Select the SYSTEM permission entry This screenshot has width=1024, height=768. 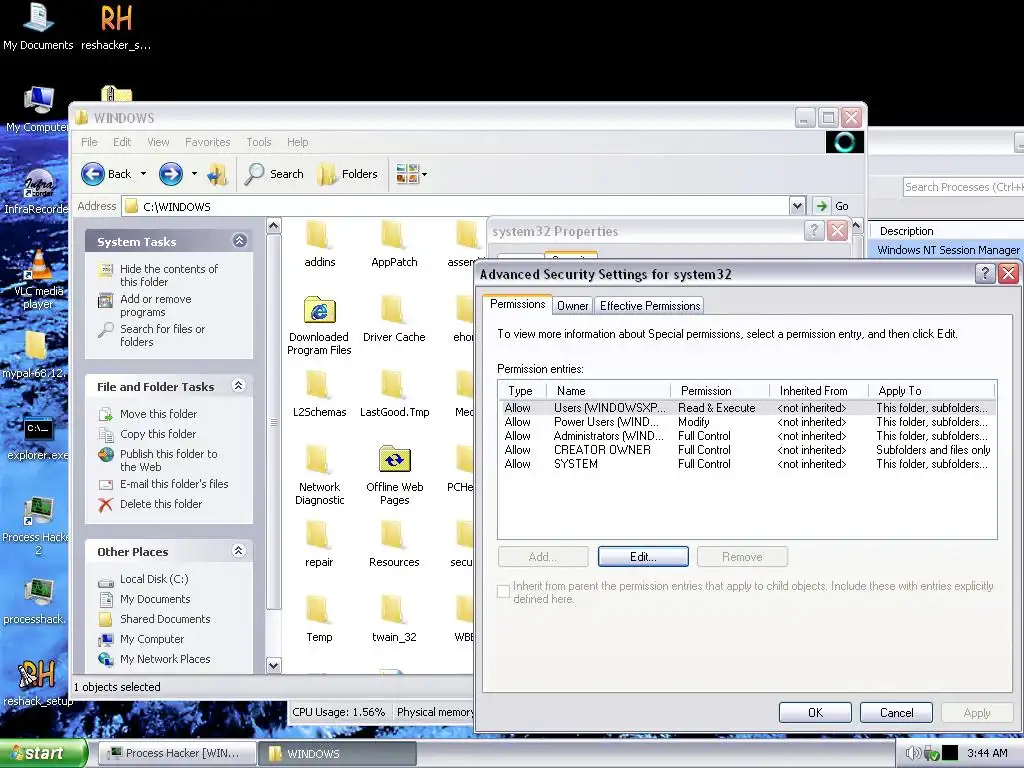(746, 464)
